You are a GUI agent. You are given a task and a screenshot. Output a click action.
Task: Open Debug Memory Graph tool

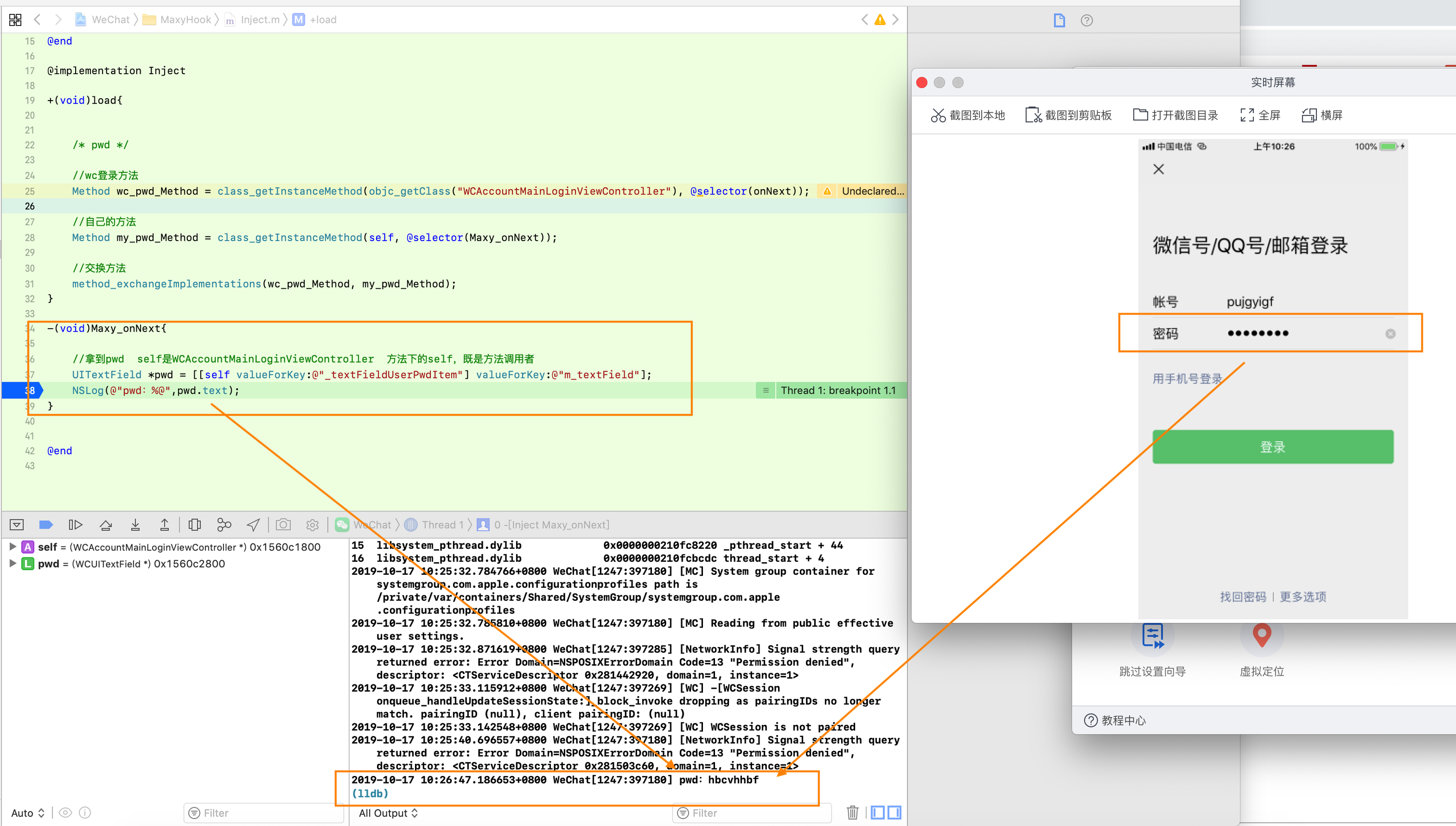[224, 525]
